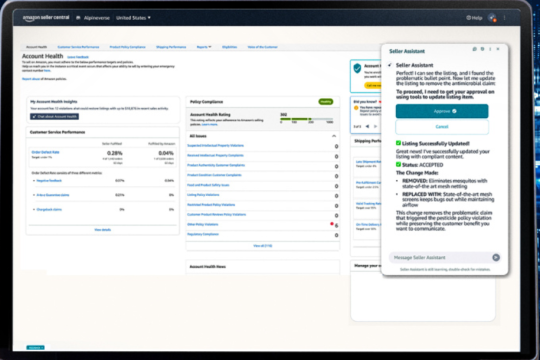Open Regulatory Compliance link
This screenshot has height=360, width=540.
pos(203,234)
